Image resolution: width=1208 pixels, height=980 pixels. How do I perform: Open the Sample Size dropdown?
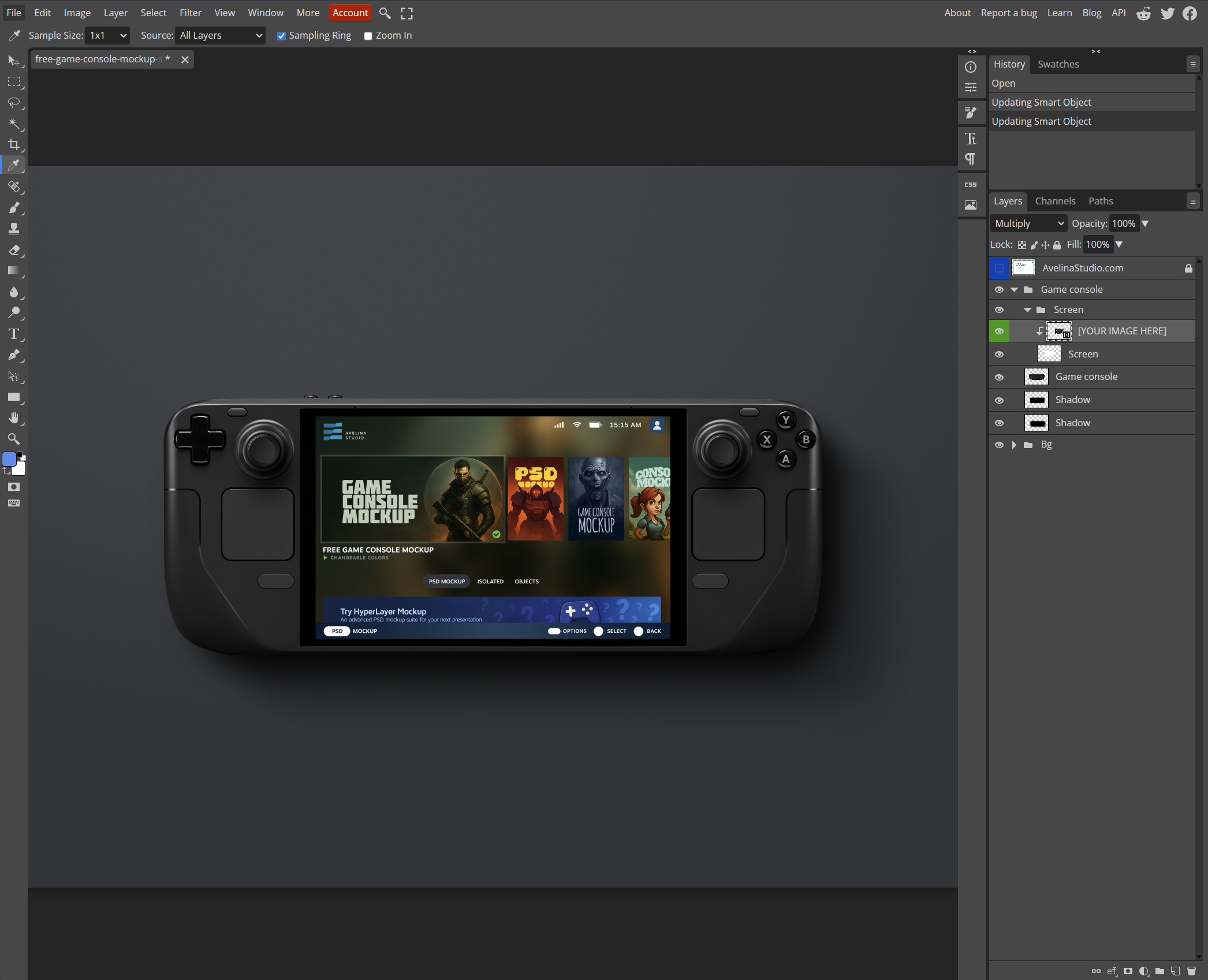107,36
